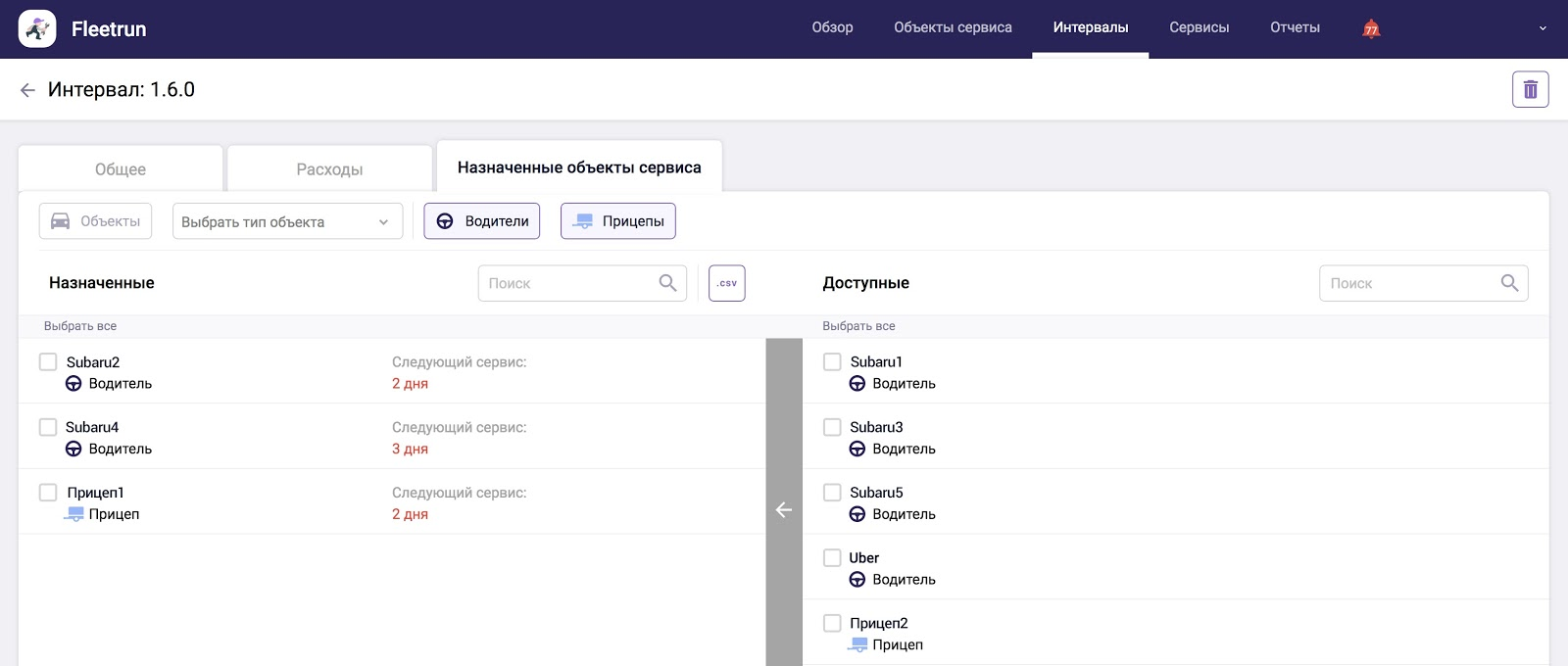Click the left arrow to assign objects

click(784, 509)
